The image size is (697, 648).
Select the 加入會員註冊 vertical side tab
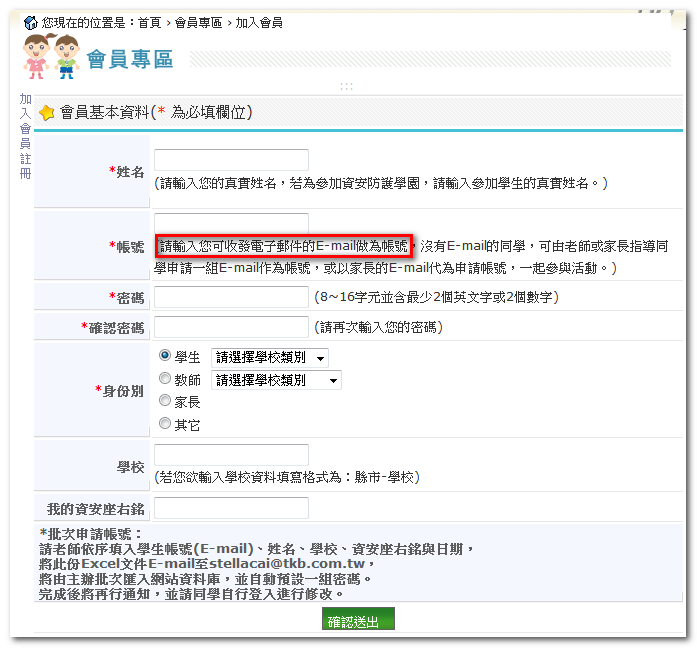tap(25, 136)
